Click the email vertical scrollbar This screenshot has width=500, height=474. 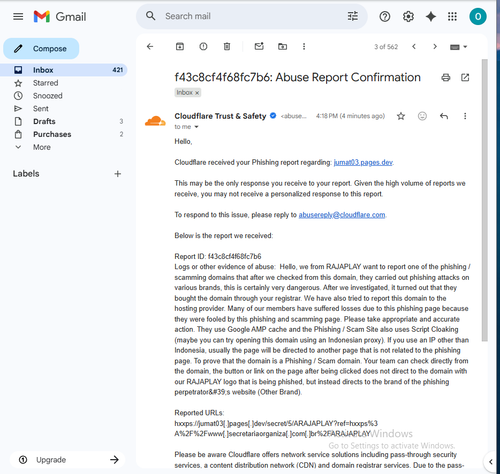pos(485,200)
